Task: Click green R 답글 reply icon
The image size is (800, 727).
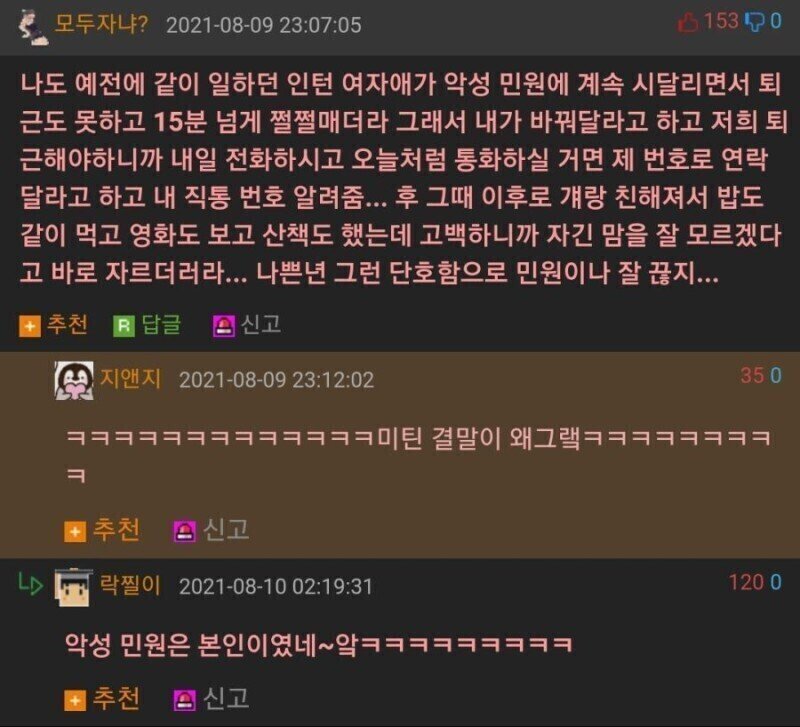Action: pyautogui.click(x=123, y=326)
